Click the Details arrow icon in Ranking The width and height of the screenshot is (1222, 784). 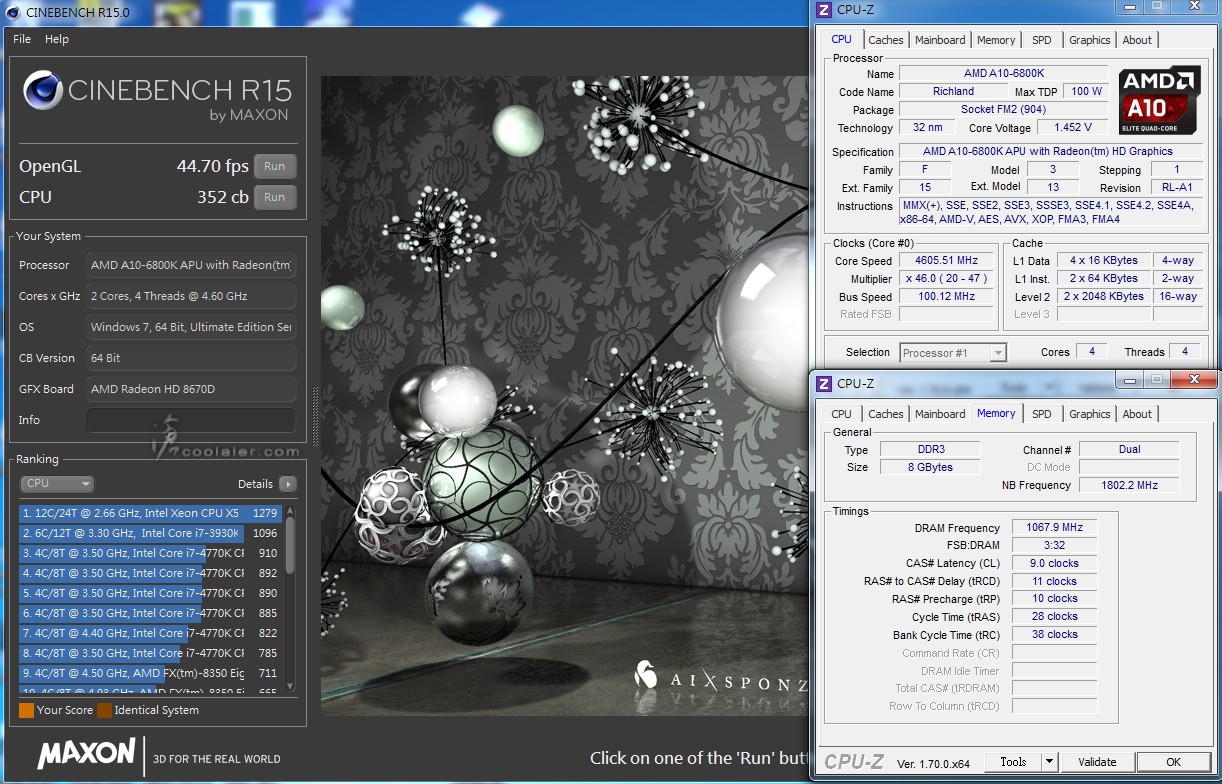click(x=288, y=484)
